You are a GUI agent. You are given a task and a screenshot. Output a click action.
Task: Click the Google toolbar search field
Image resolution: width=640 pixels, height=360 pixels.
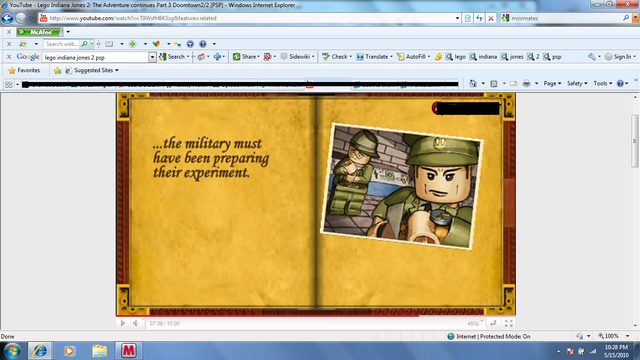point(95,57)
